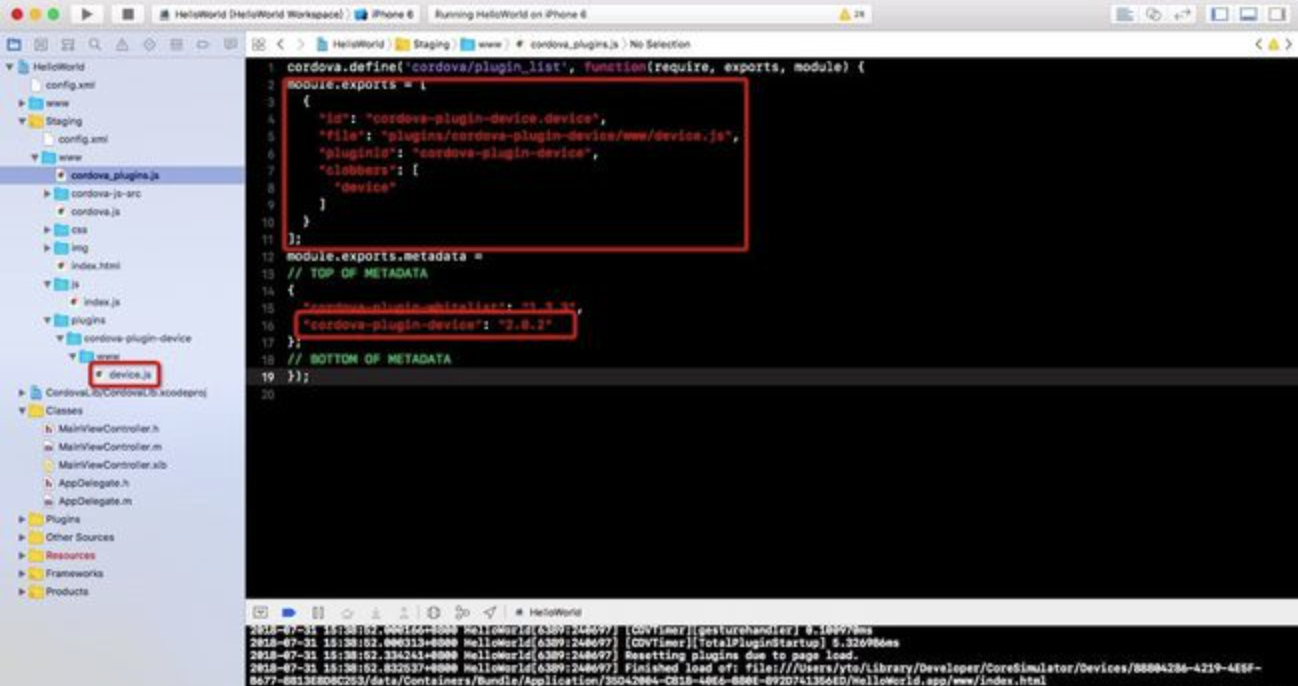1298x686 pixels.
Task: Collapse the www folder under Staging
Action: click(35, 157)
